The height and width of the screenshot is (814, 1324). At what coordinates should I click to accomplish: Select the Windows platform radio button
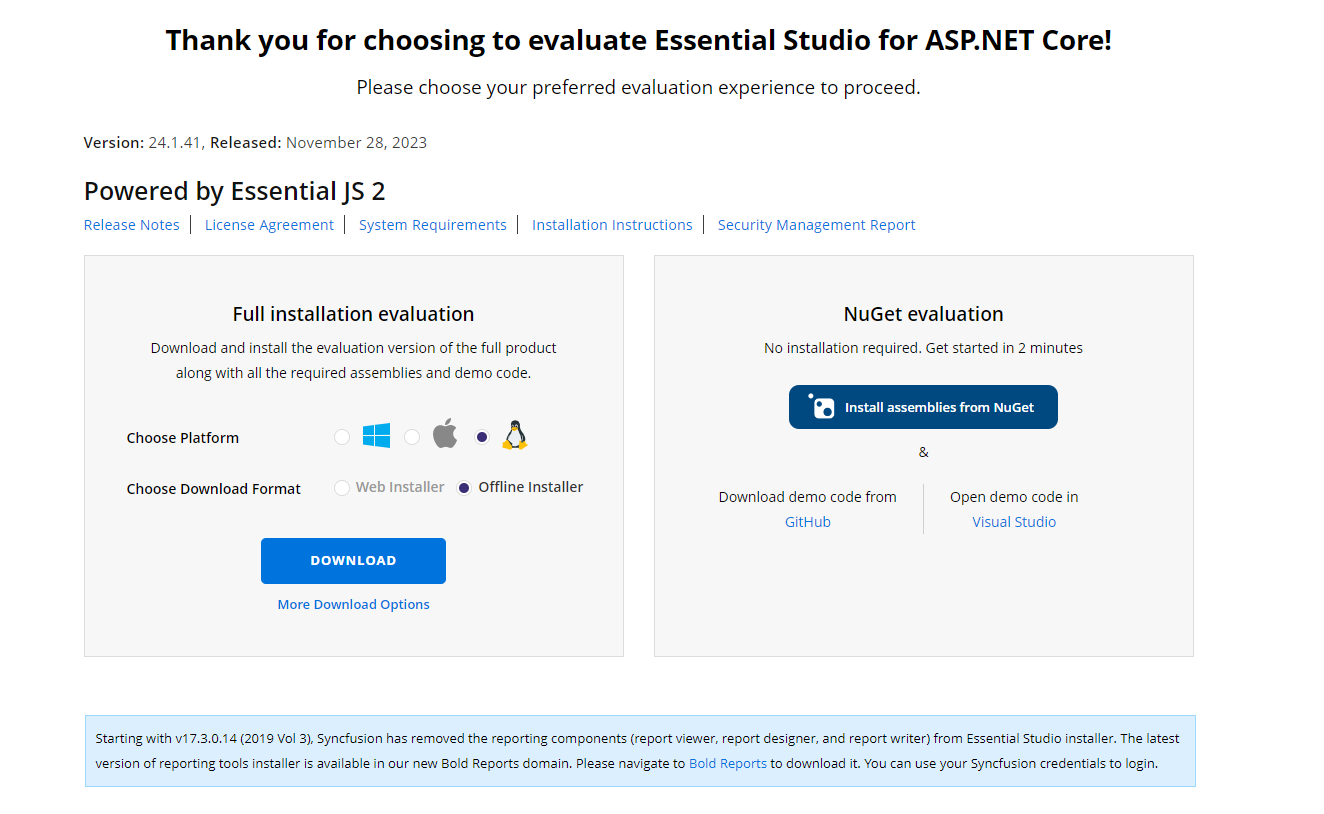coord(341,436)
